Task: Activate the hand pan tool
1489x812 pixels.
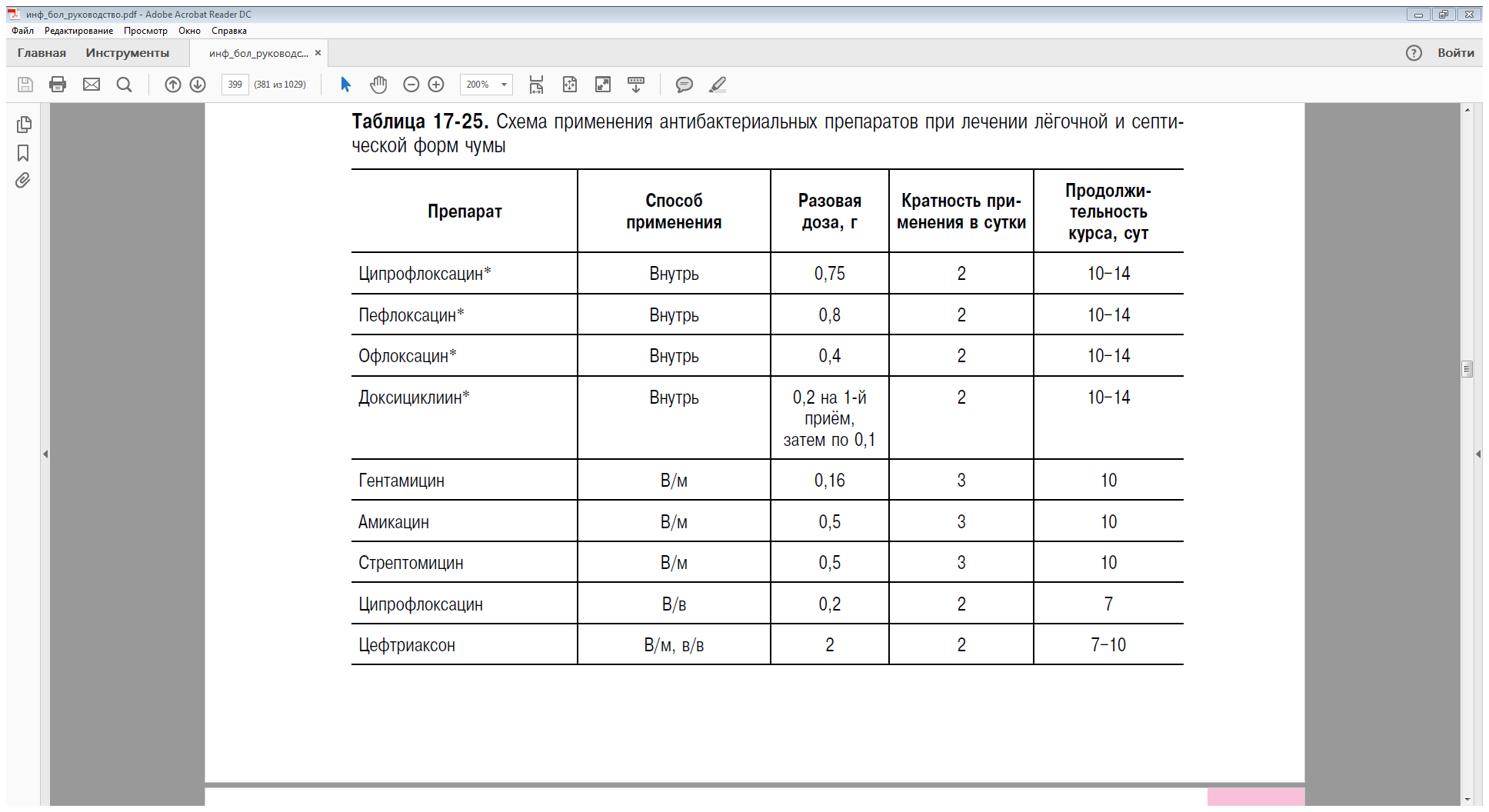Action: coord(378,85)
